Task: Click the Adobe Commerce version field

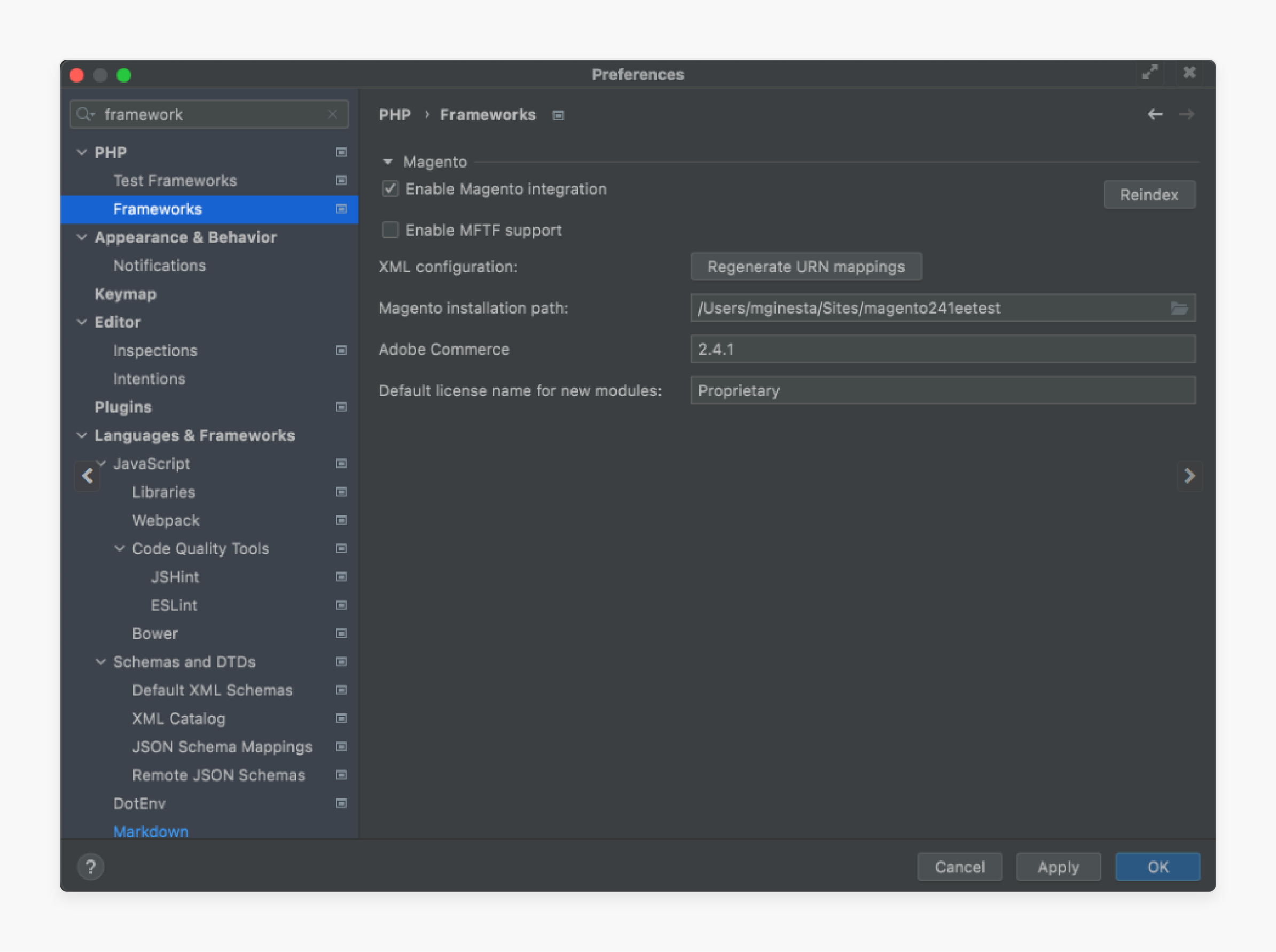Action: (943, 349)
